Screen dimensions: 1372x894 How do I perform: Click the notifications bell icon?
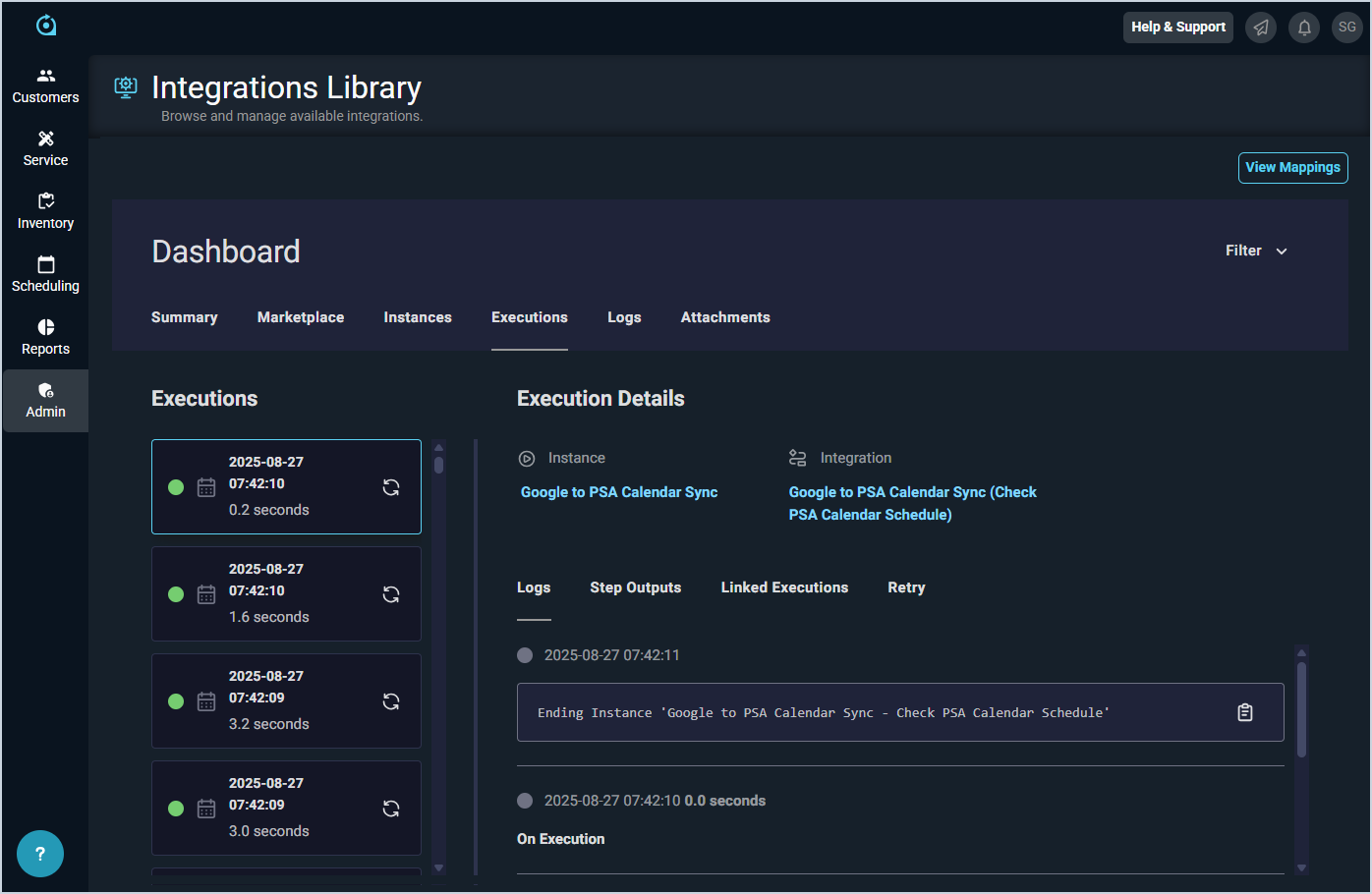coord(1304,28)
